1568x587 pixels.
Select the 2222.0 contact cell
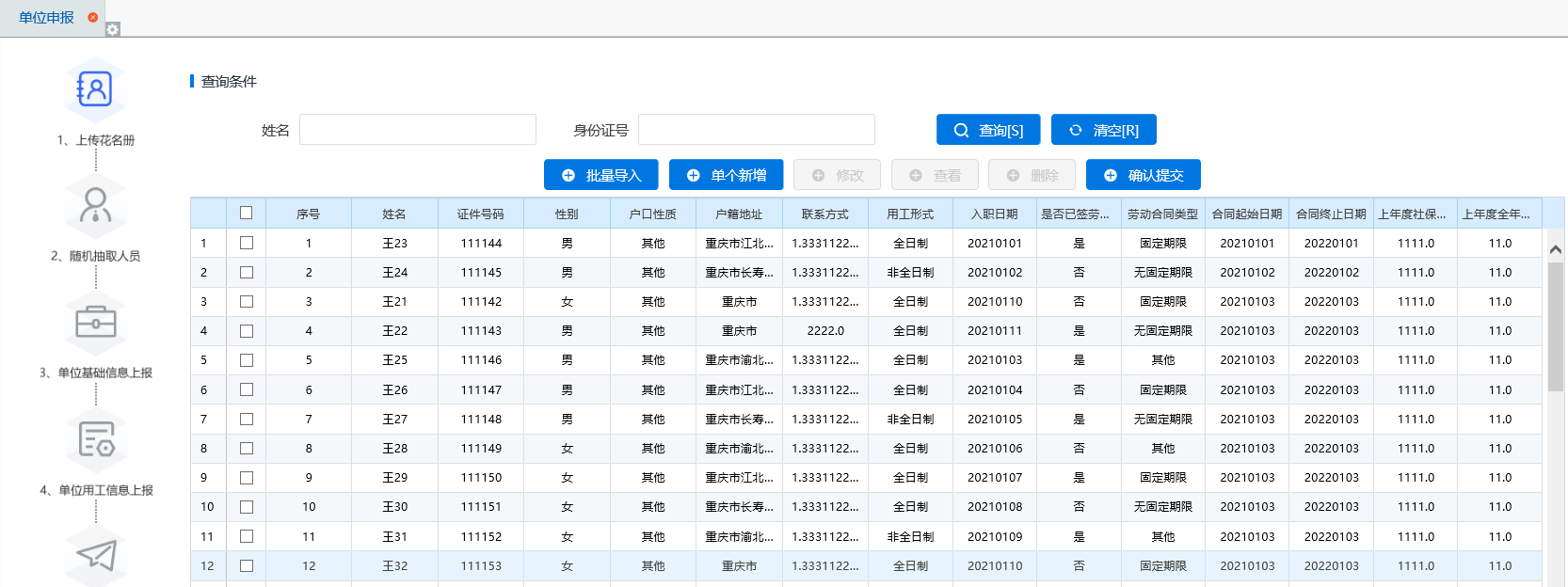[825, 330]
